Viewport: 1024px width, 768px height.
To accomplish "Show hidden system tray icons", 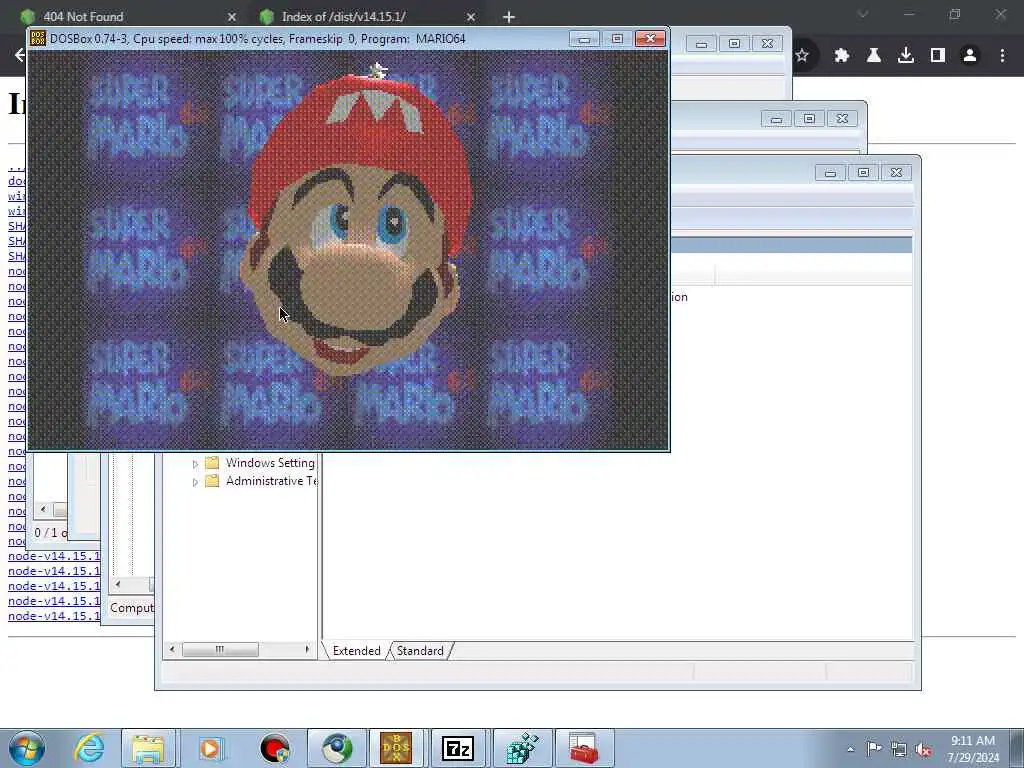I will pos(850,749).
